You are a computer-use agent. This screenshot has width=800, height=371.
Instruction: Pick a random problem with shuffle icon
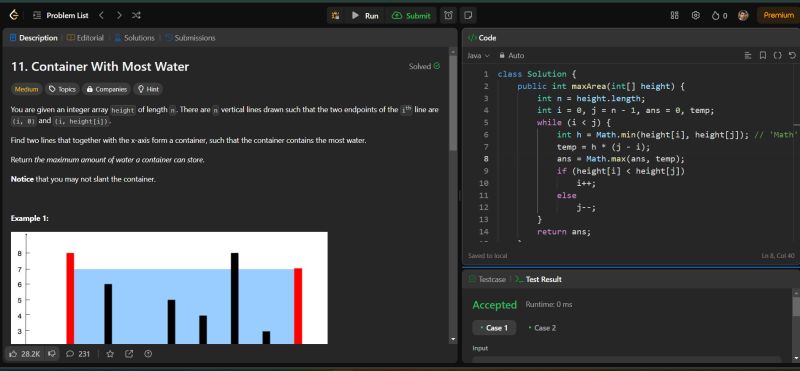tap(136, 15)
